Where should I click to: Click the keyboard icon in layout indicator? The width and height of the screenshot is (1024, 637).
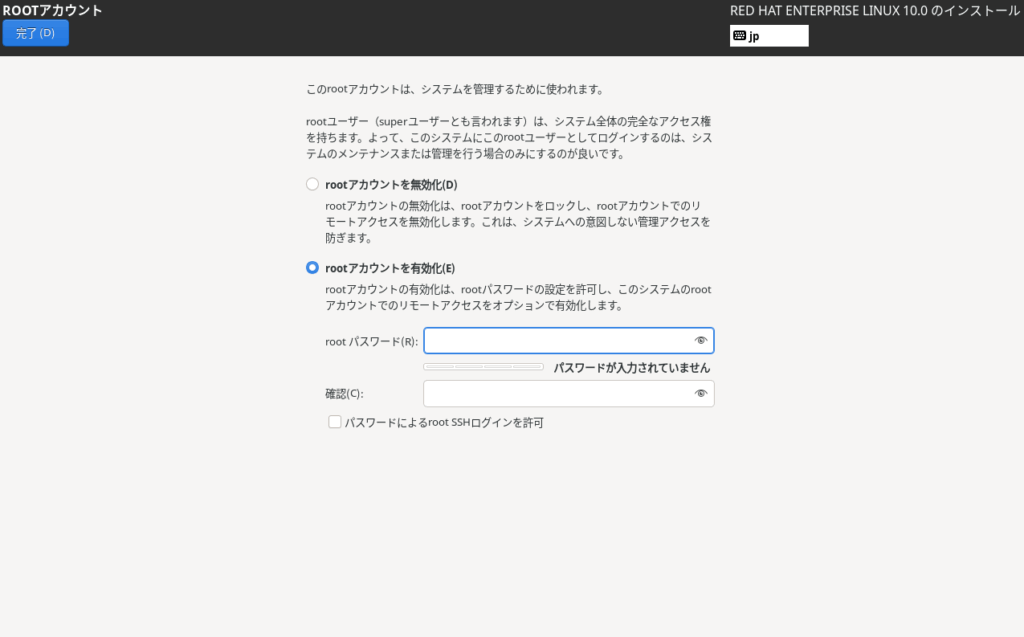[x=739, y=36]
